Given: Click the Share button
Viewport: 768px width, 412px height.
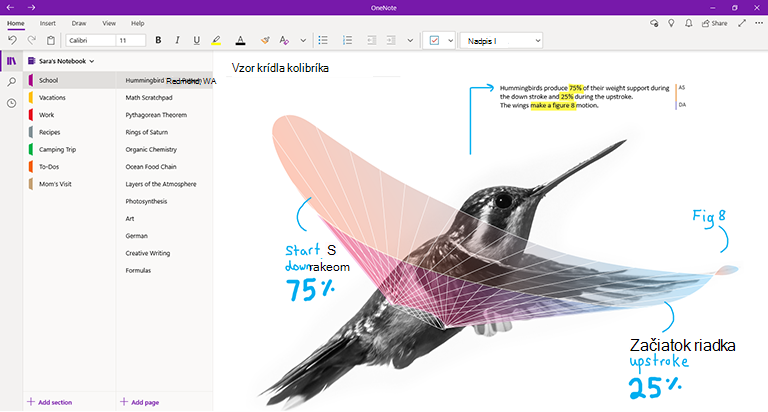Looking at the screenshot, I should 715,23.
